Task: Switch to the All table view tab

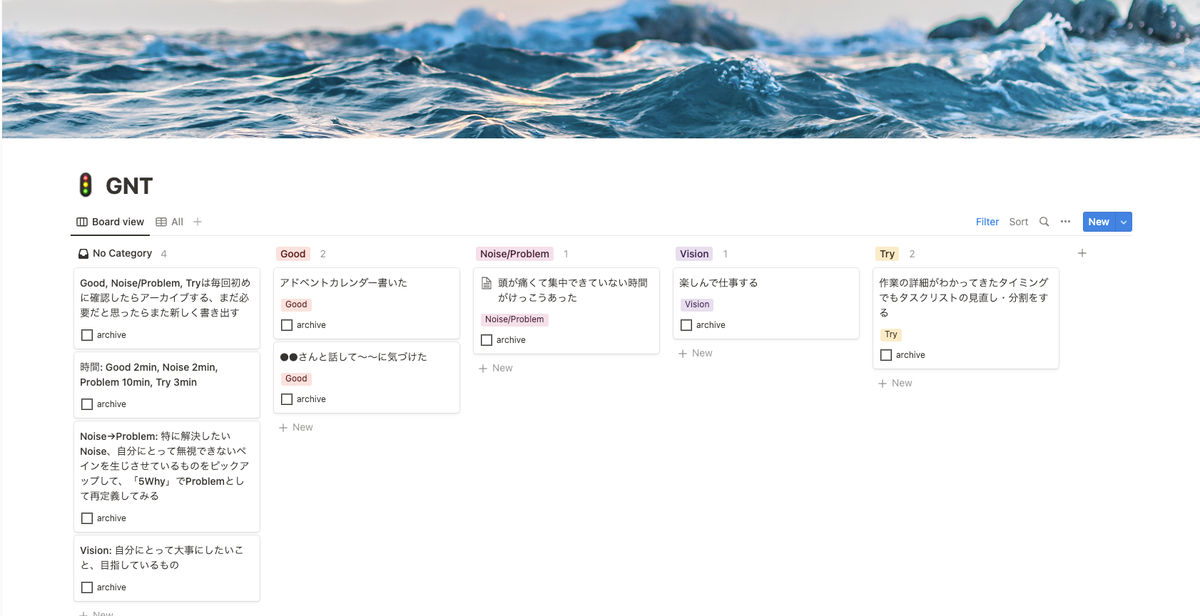Action: click(169, 222)
